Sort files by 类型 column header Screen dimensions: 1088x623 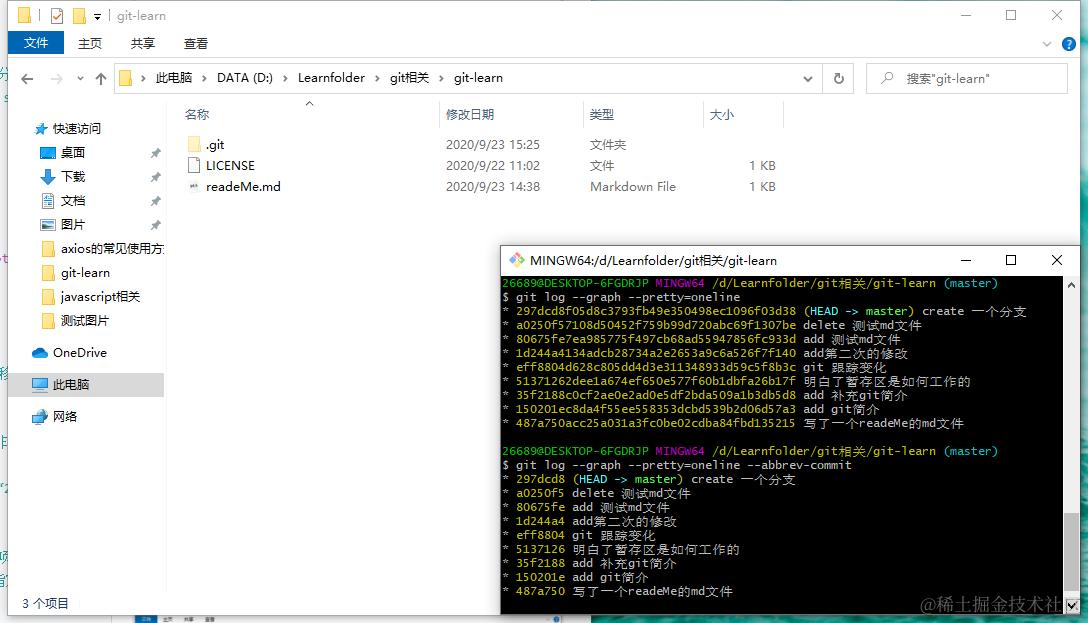(x=602, y=114)
